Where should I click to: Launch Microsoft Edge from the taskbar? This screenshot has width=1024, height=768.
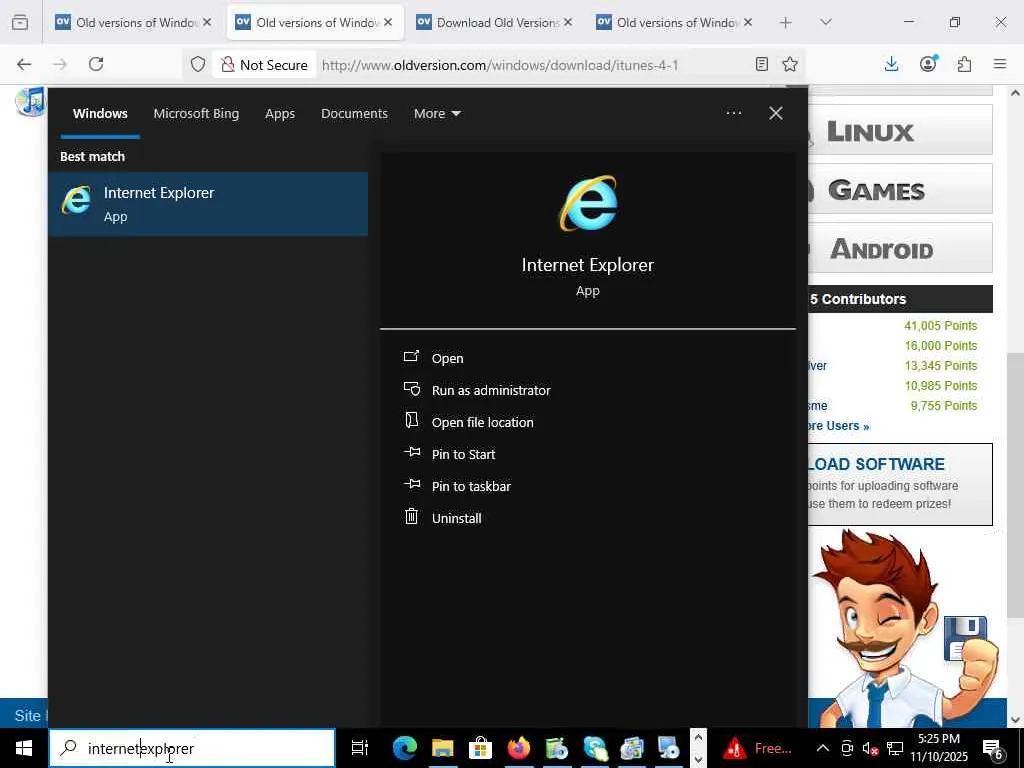pyautogui.click(x=404, y=748)
